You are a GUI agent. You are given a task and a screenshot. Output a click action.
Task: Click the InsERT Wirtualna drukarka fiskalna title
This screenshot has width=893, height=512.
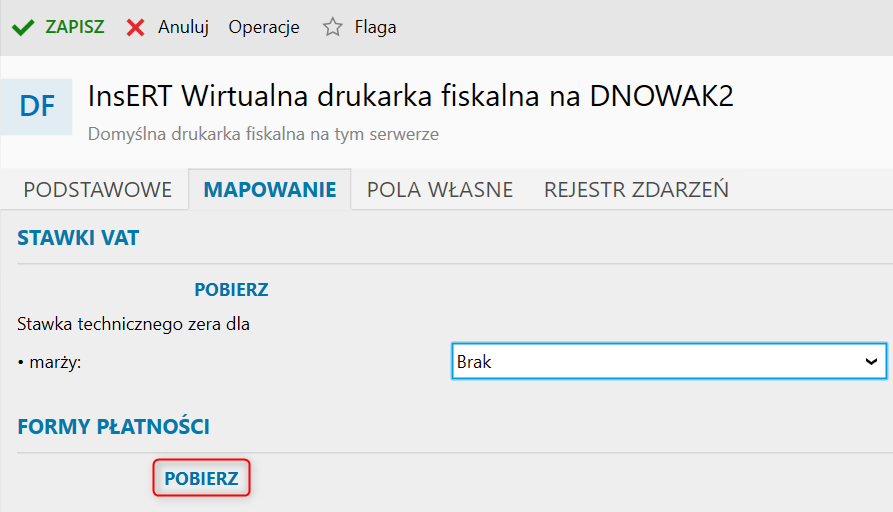(x=411, y=96)
